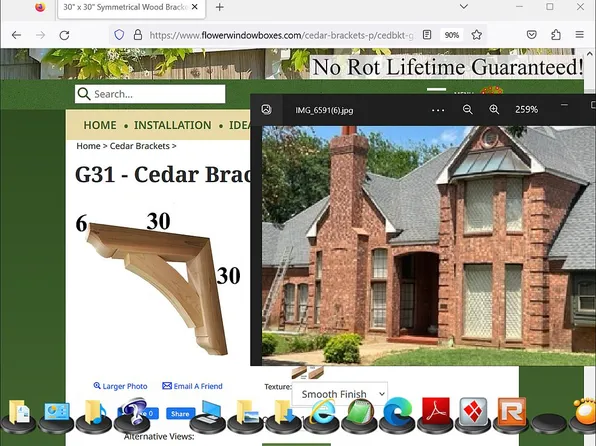Open the INSTALLATION navigation item
Screen dimensions: 596x446
pos(172,125)
